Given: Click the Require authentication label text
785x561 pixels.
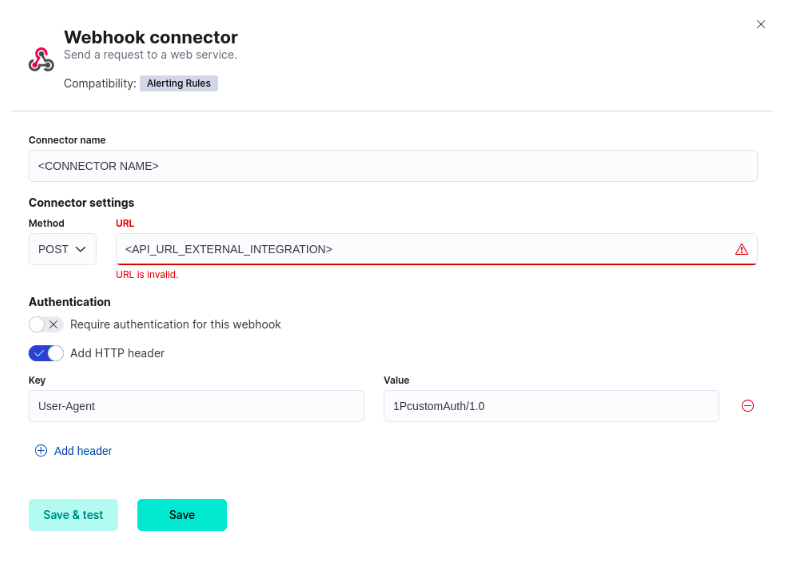Looking at the screenshot, I should [x=175, y=324].
